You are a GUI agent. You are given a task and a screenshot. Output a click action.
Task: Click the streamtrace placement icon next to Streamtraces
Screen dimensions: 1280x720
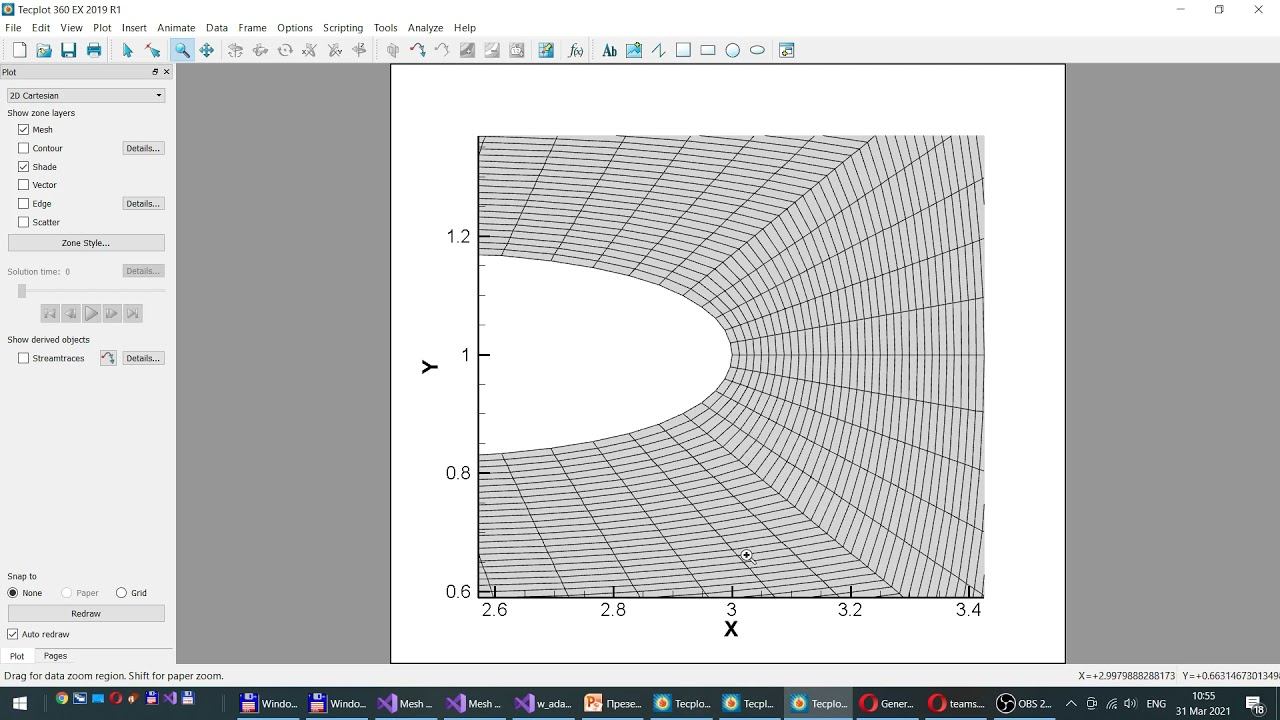click(108, 358)
